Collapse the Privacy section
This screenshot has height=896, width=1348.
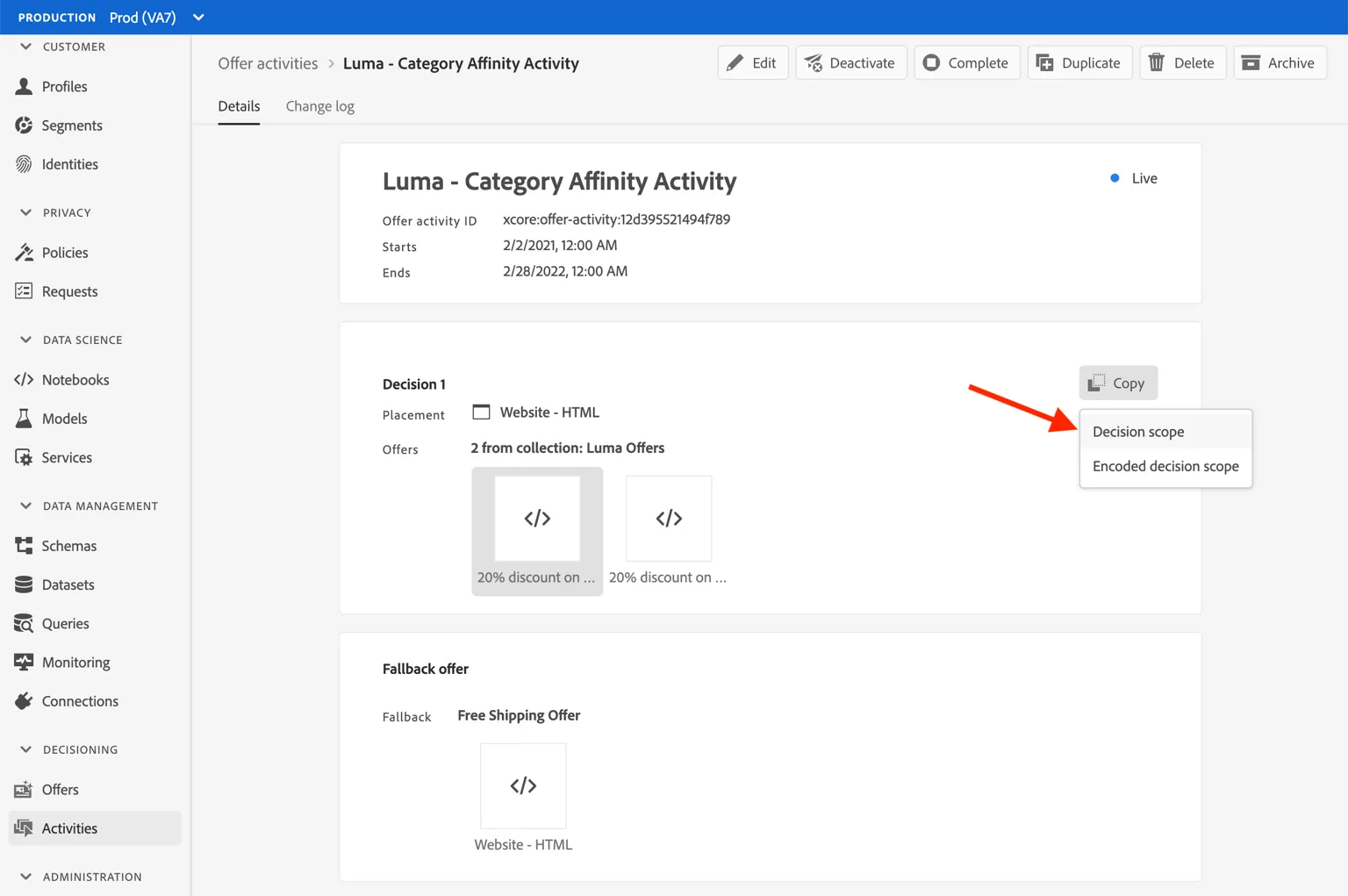pos(25,212)
